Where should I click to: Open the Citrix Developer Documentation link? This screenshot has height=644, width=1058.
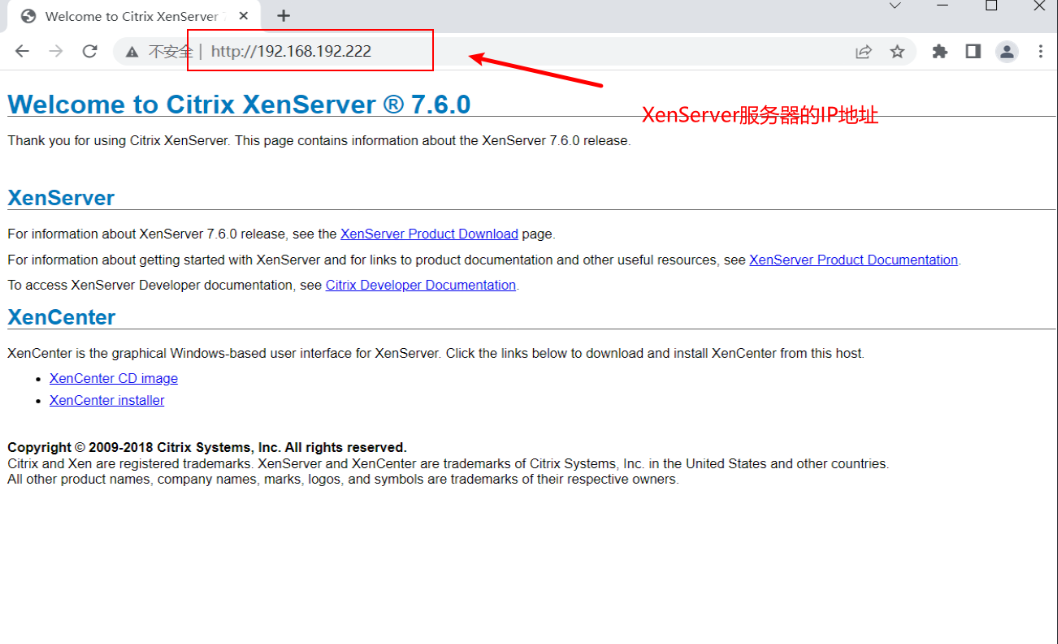(420, 286)
